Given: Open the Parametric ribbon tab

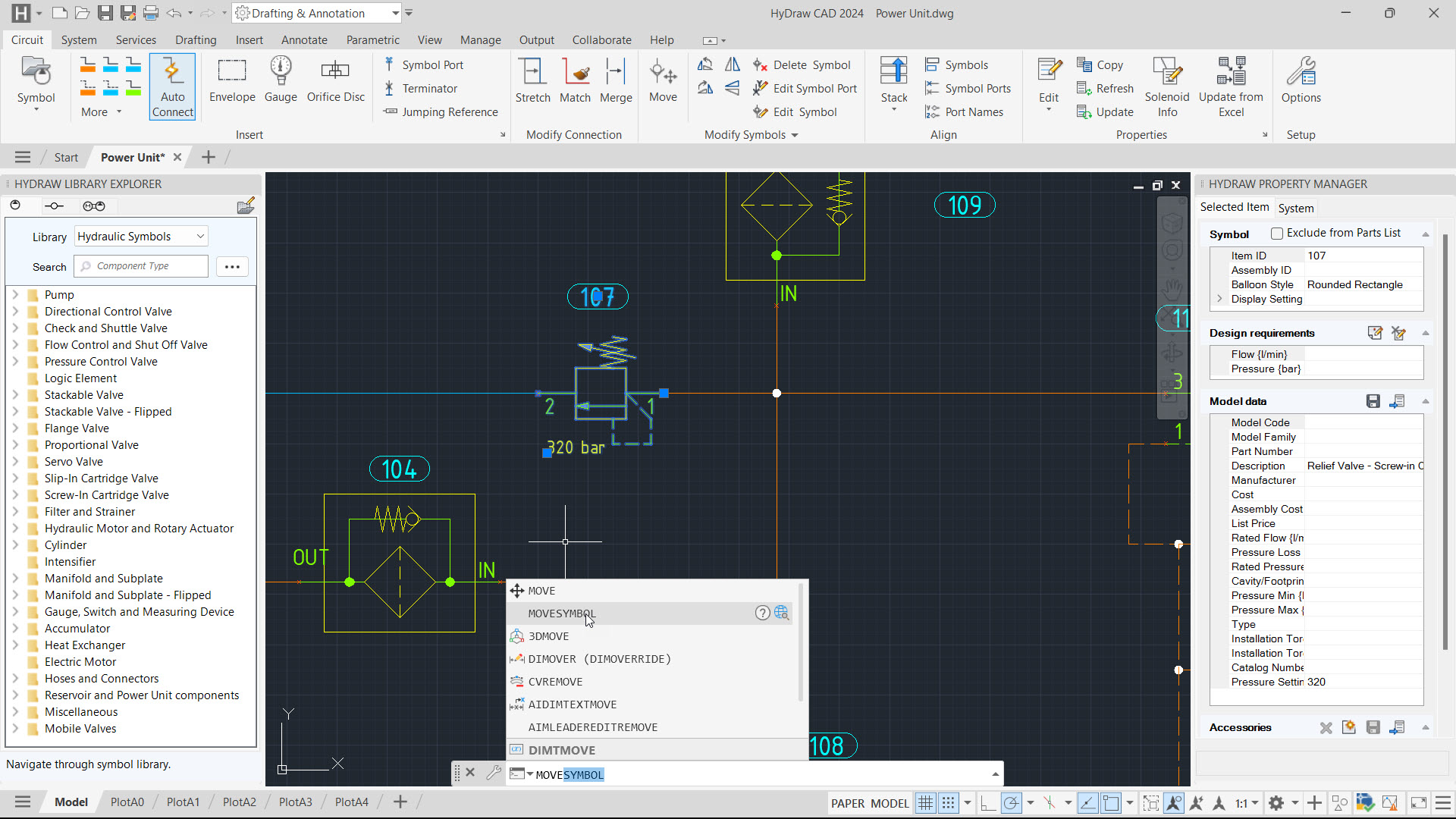Looking at the screenshot, I should 372,40.
